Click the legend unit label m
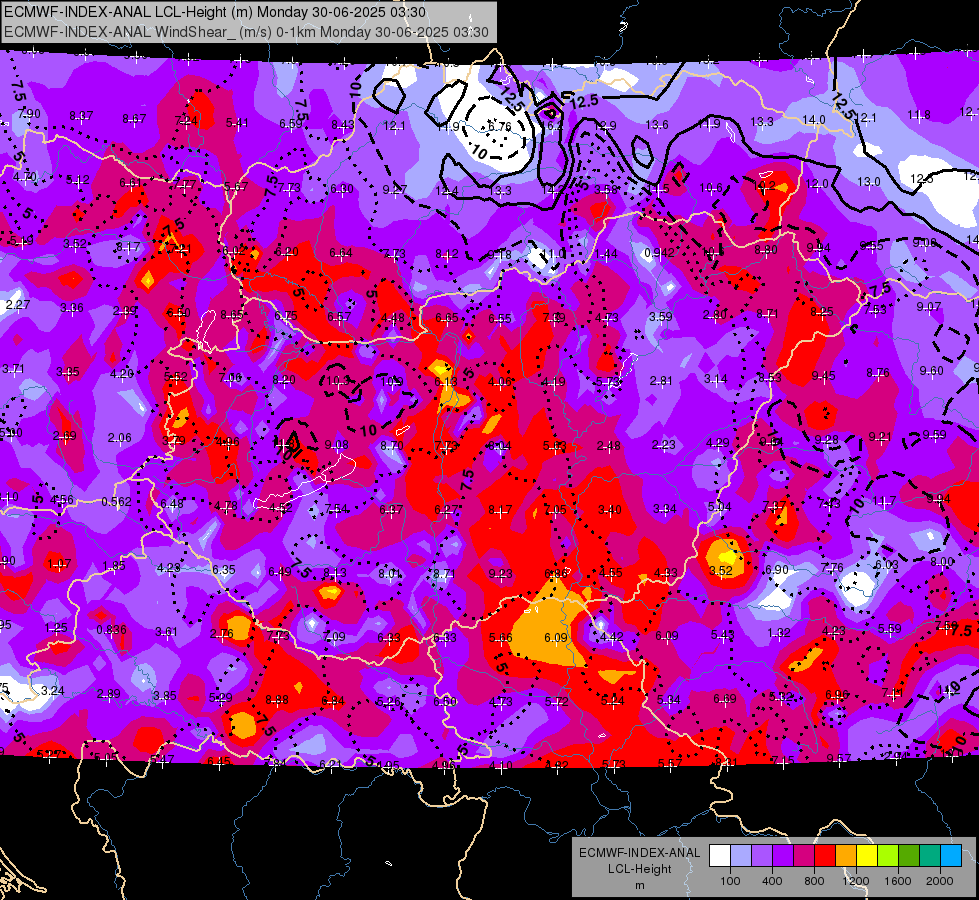Image resolution: width=979 pixels, height=900 pixels. click(639, 885)
